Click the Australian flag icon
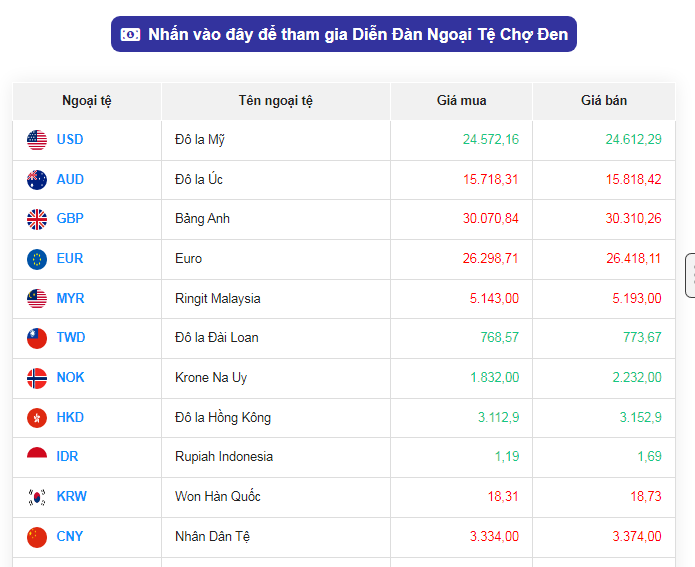The width and height of the screenshot is (695, 567). (x=37, y=180)
